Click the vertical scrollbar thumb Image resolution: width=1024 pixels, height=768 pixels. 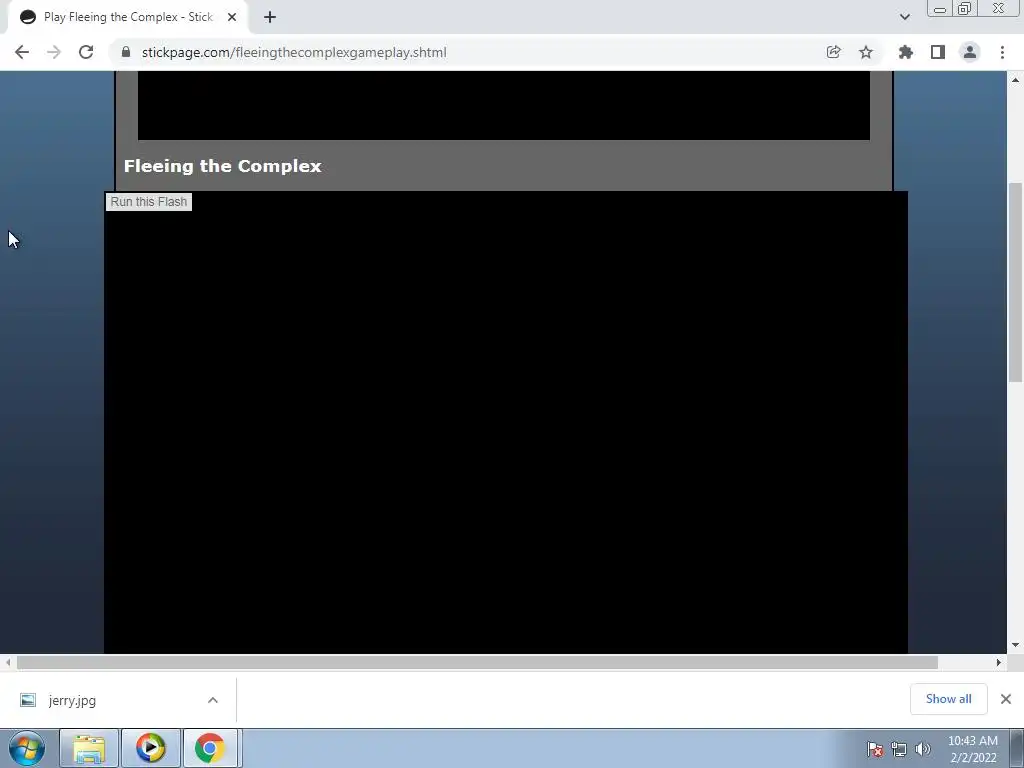(x=1016, y=282)
